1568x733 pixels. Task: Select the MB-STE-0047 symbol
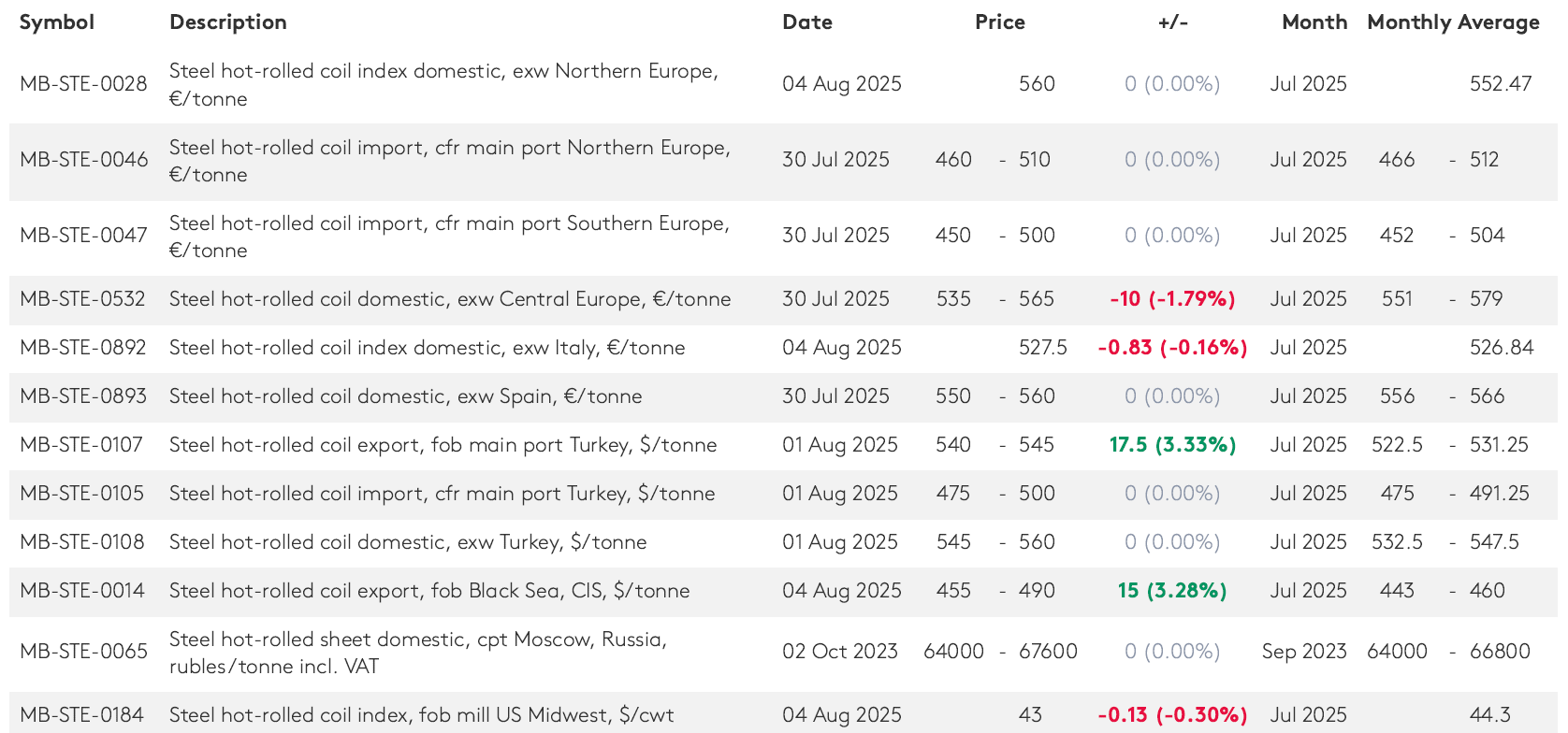click(x=83, y=236)
